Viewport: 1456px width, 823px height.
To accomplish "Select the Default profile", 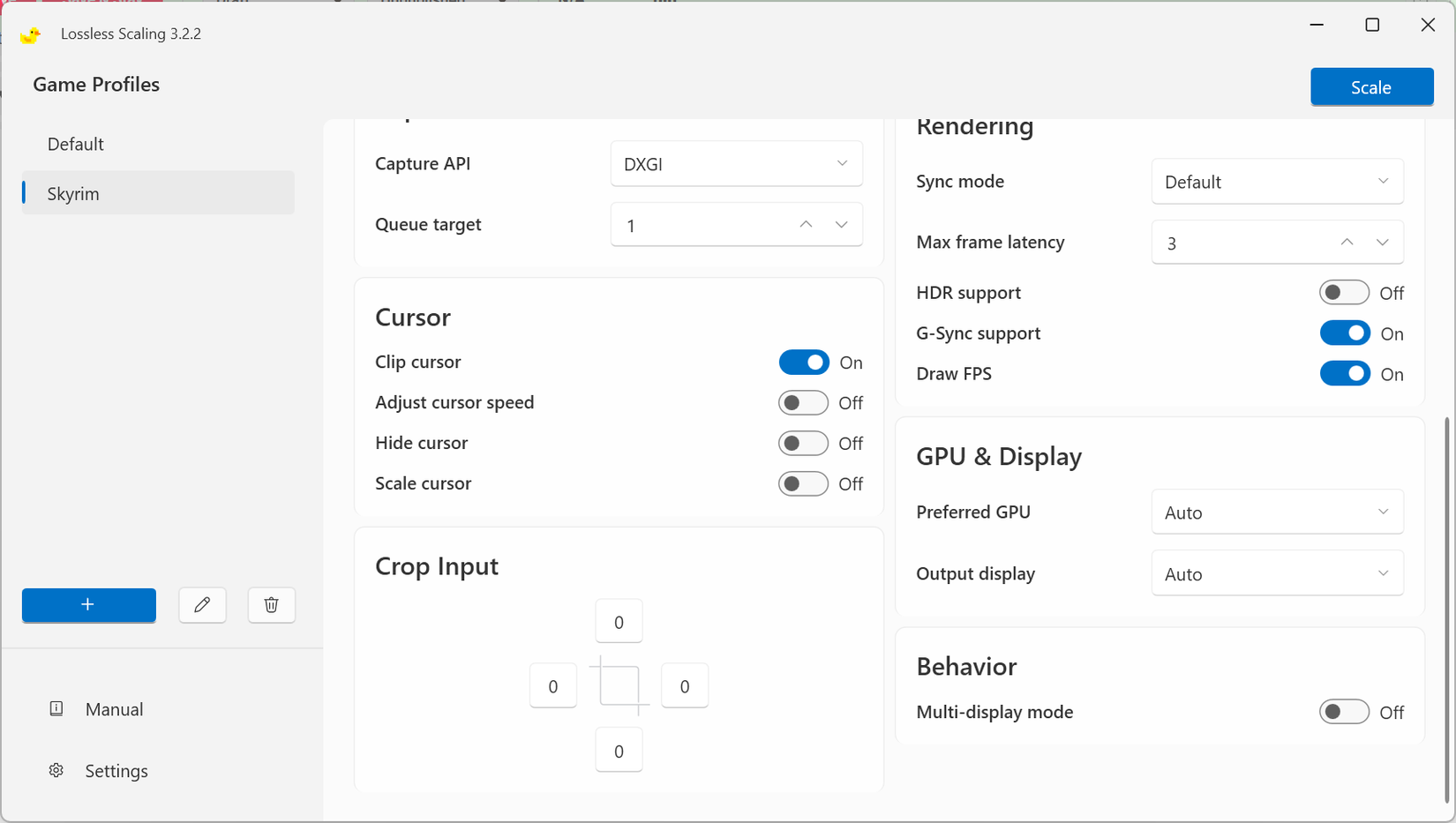I will [75, 143].
